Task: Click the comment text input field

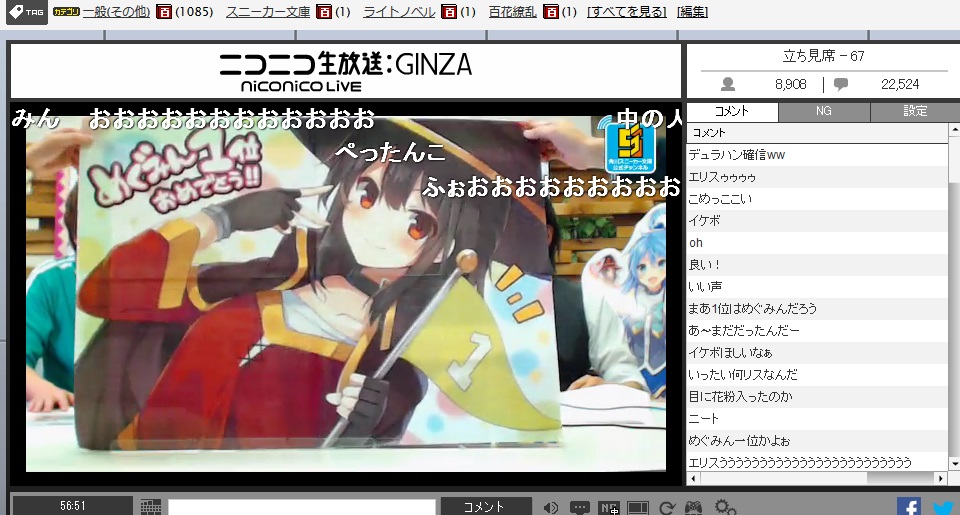Action: pos(301,507)
